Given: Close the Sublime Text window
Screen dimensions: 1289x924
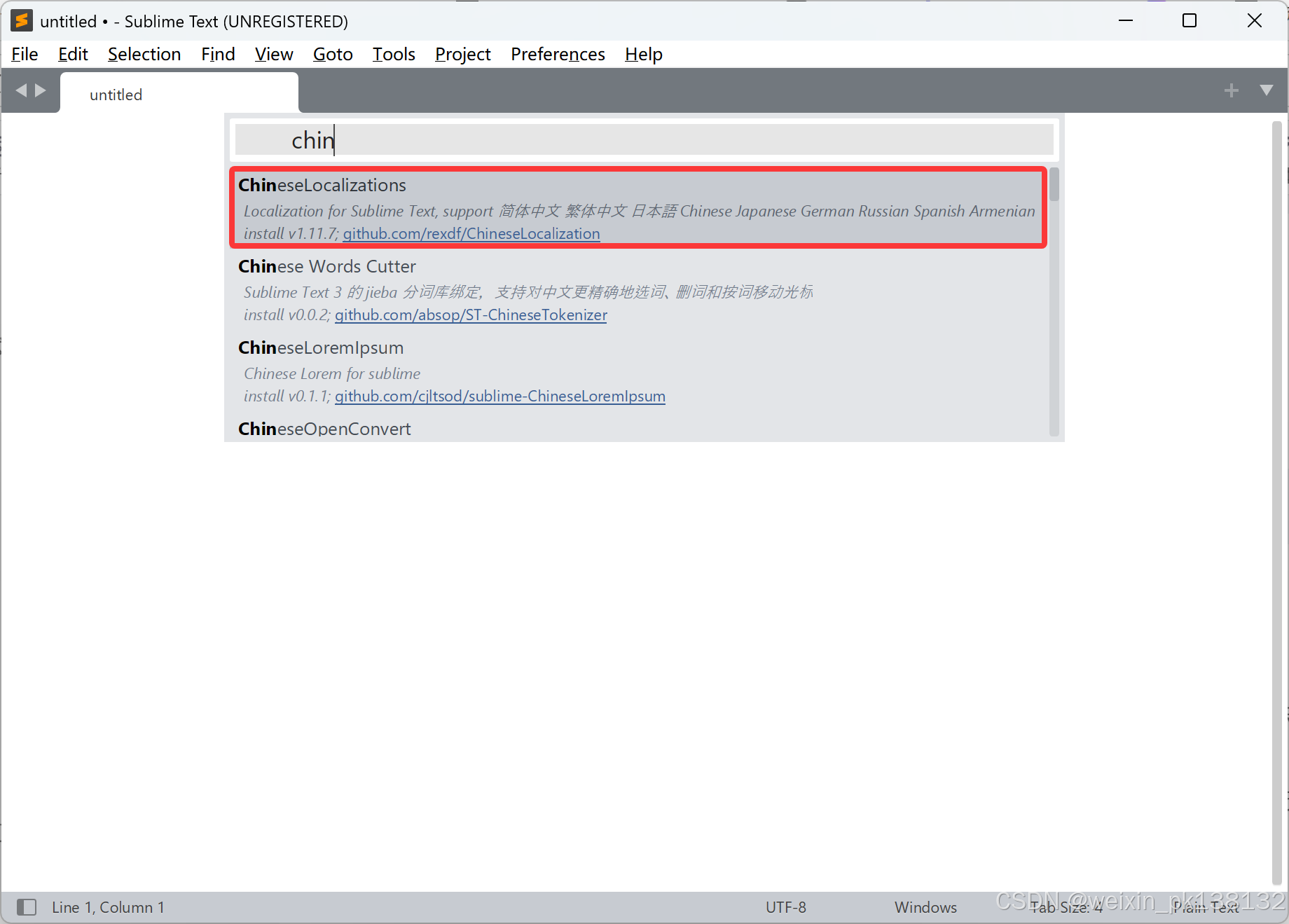Looking at the screenshot, I should tap(1255, 21).
